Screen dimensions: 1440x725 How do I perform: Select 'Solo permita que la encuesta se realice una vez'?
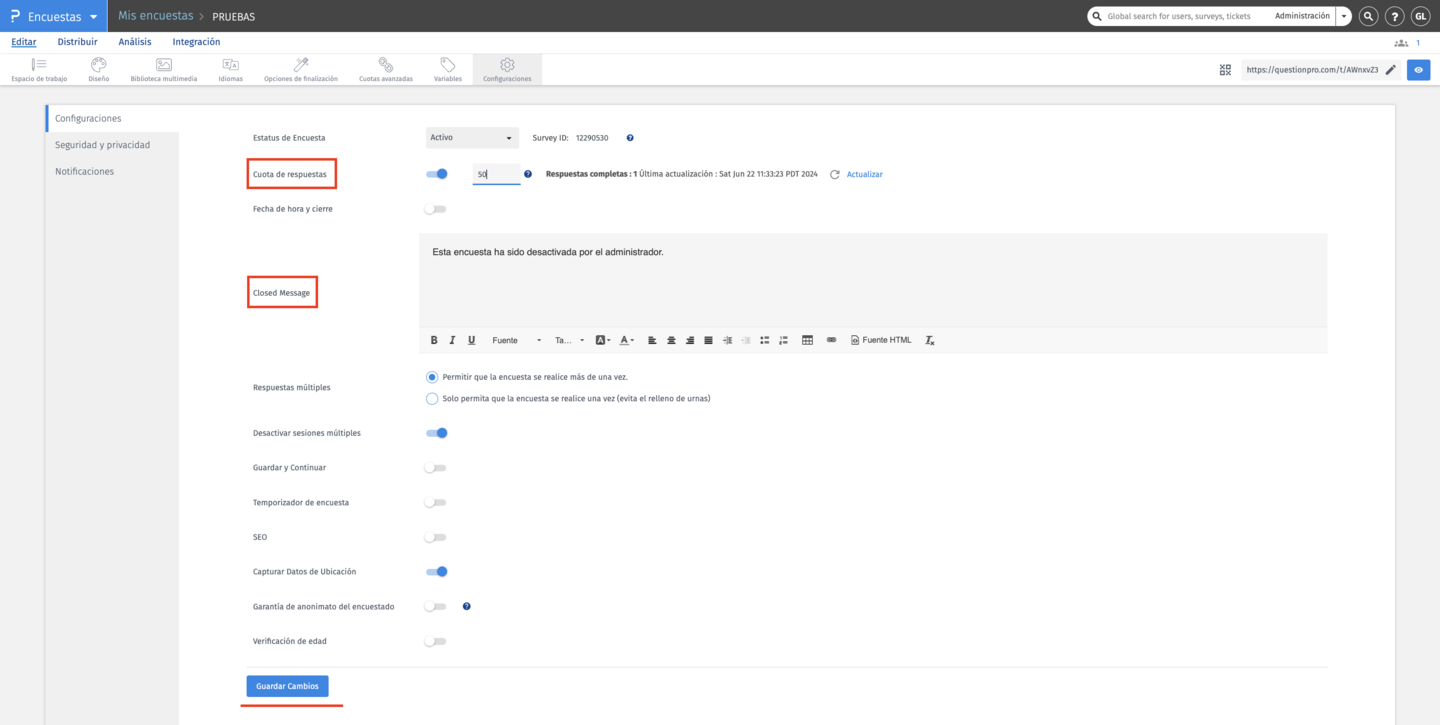click(431, 398)
